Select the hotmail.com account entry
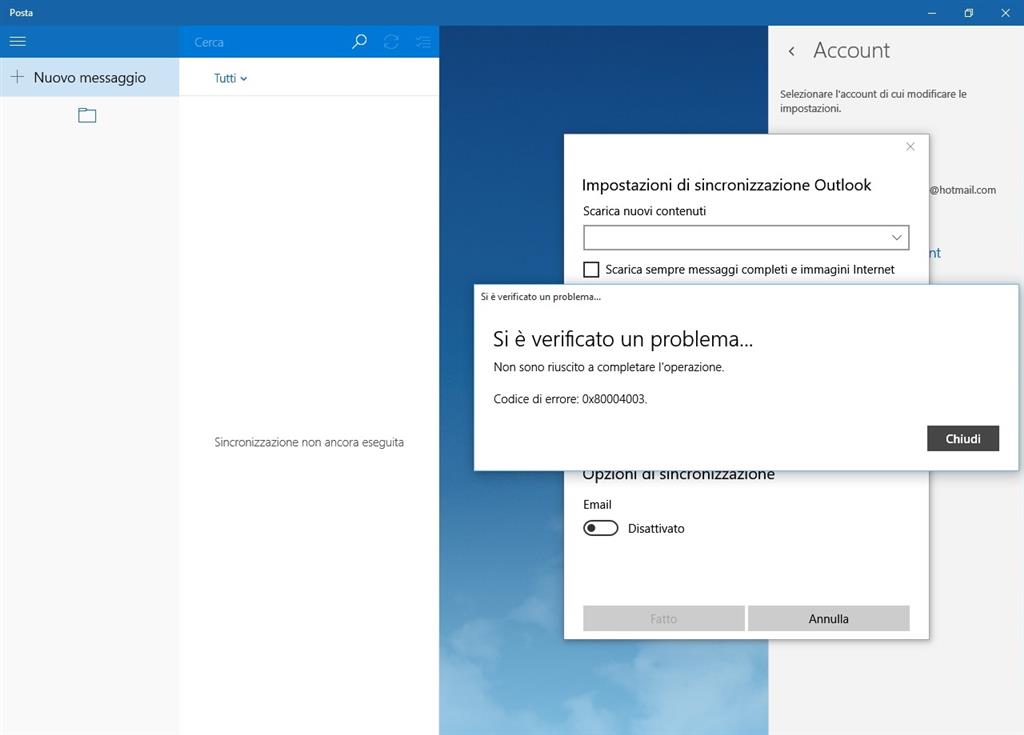Viewport: 1024px width, 735px height. coord(963,190)
